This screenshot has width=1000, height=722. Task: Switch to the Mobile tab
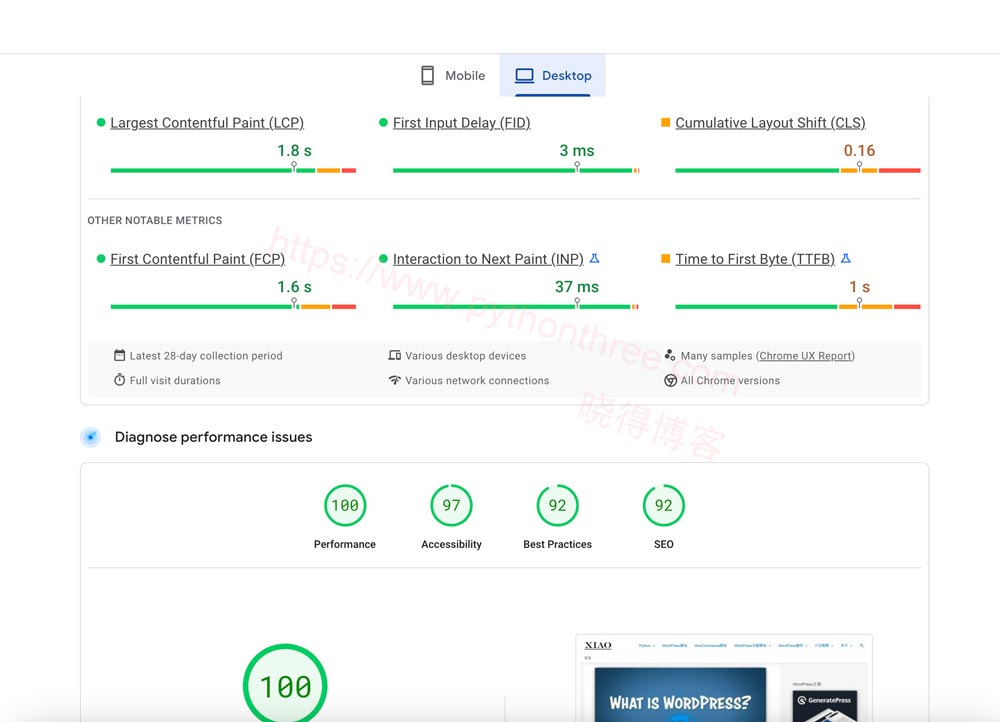tap(452, 76)
